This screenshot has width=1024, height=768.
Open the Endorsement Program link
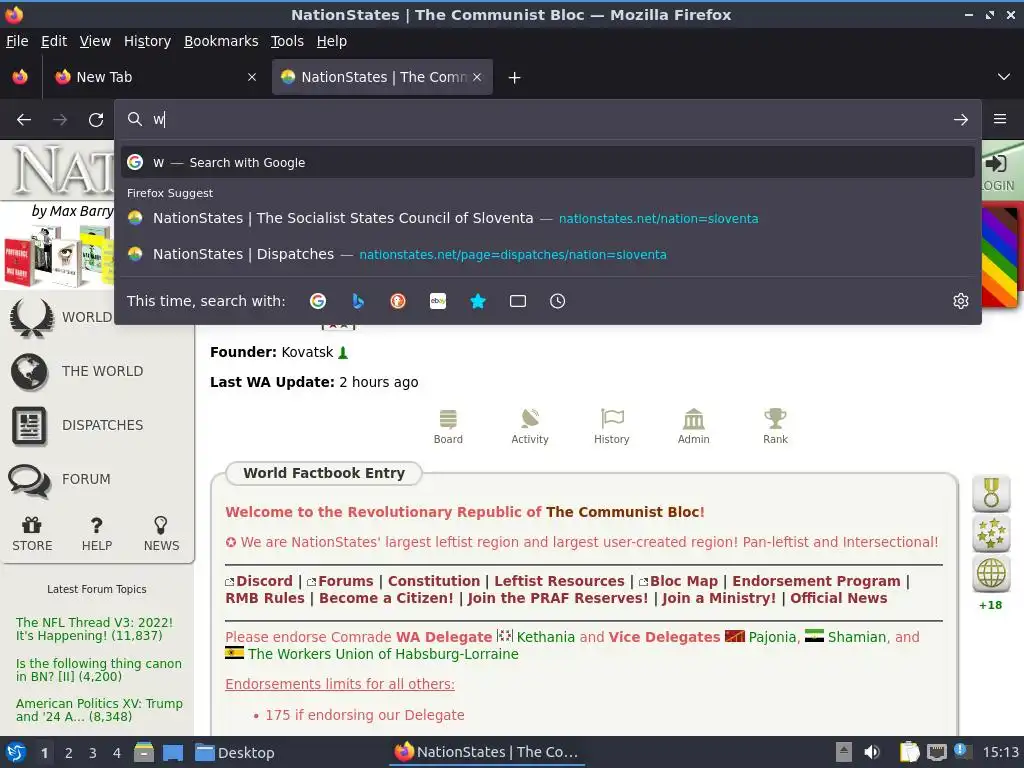tap(816, 581)
